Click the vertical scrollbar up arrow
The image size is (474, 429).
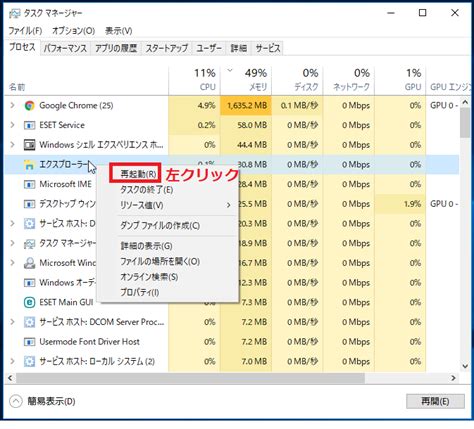[465, 102]
